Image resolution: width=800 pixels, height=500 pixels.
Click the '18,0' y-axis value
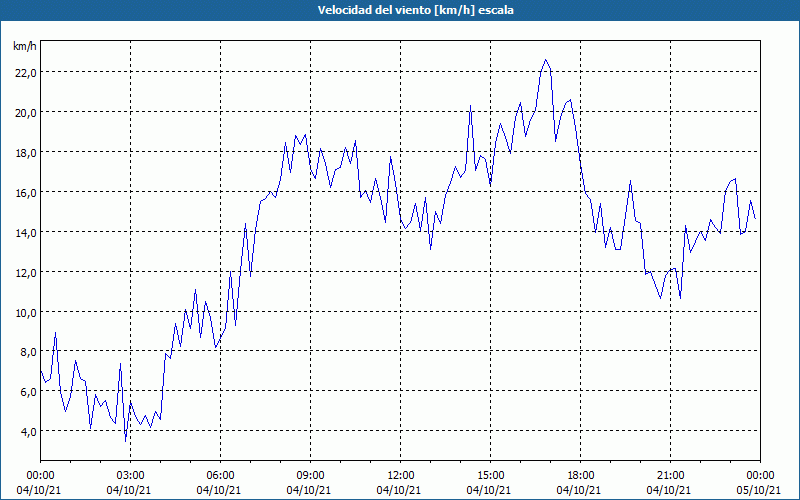(26, 153)
